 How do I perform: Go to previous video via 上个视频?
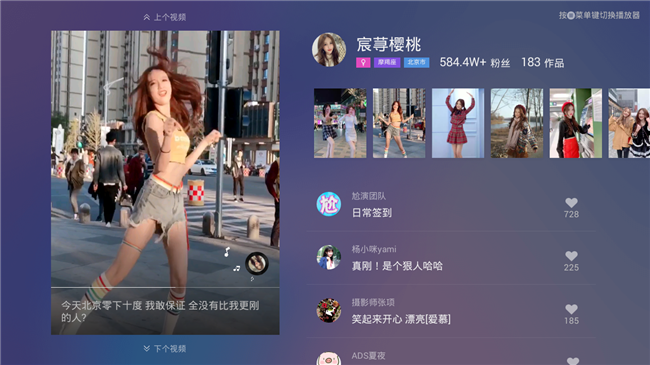coord(165,17)
